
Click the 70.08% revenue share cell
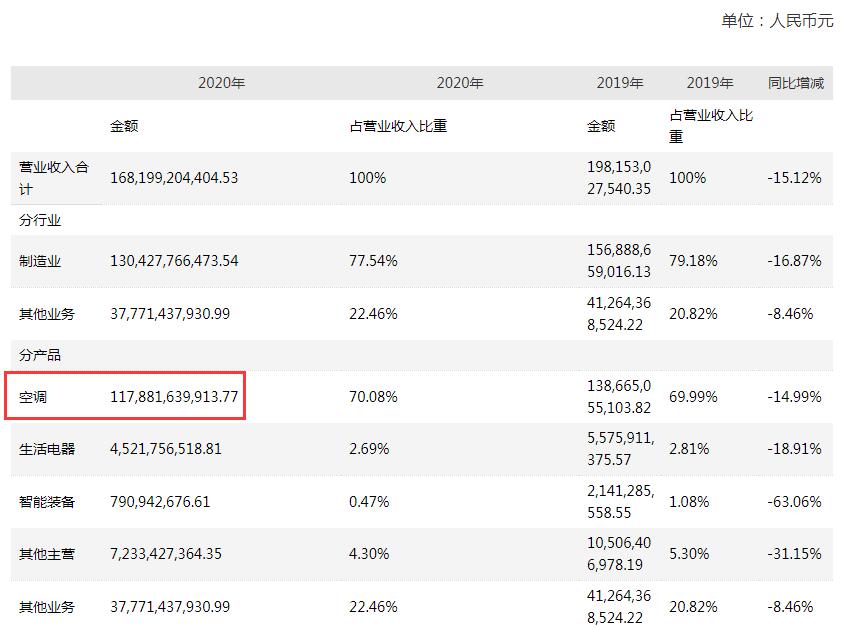(372, 397)
